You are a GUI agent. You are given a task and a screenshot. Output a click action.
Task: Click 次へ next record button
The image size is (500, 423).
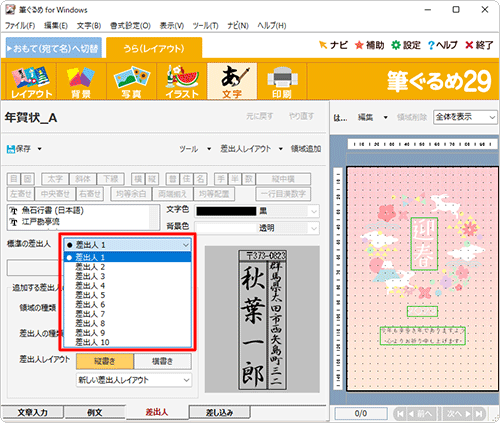click(459, 414)
